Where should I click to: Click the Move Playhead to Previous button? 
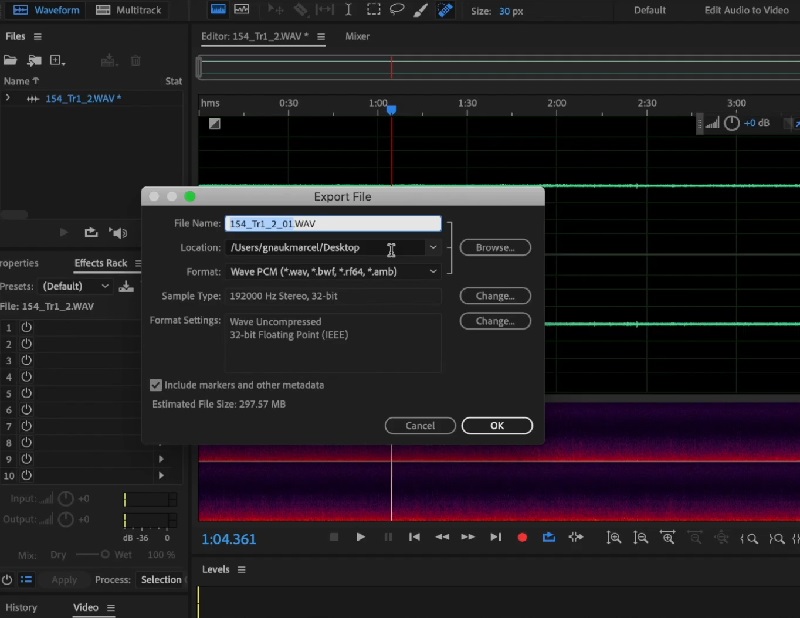coord(414,537)
